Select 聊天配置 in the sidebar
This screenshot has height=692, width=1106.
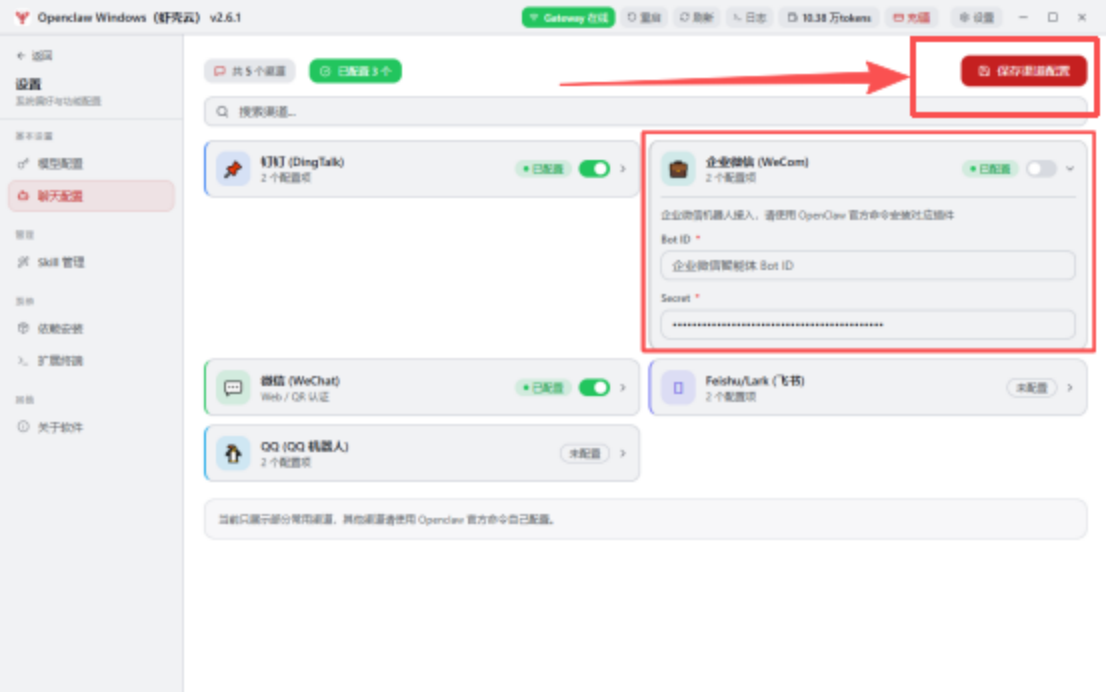pyautogui.click(x=92, y=196)
